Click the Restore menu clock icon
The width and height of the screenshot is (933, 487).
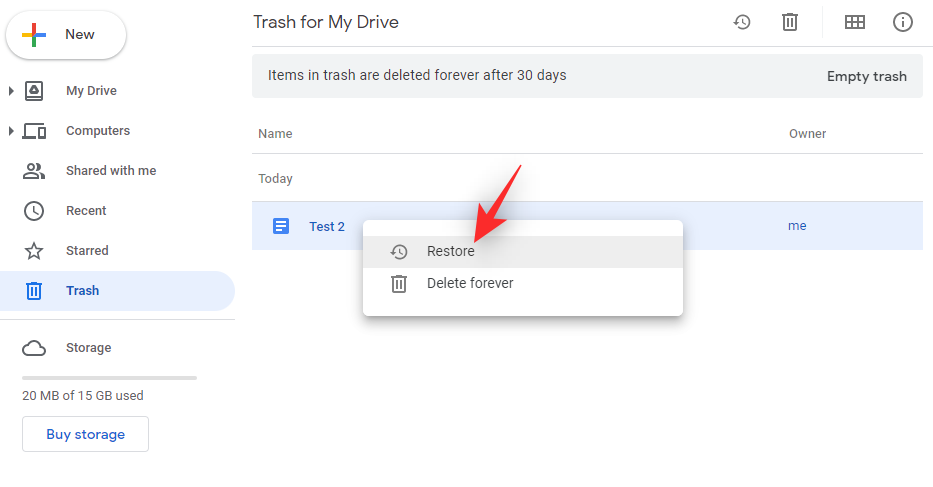tap(399, 252)
